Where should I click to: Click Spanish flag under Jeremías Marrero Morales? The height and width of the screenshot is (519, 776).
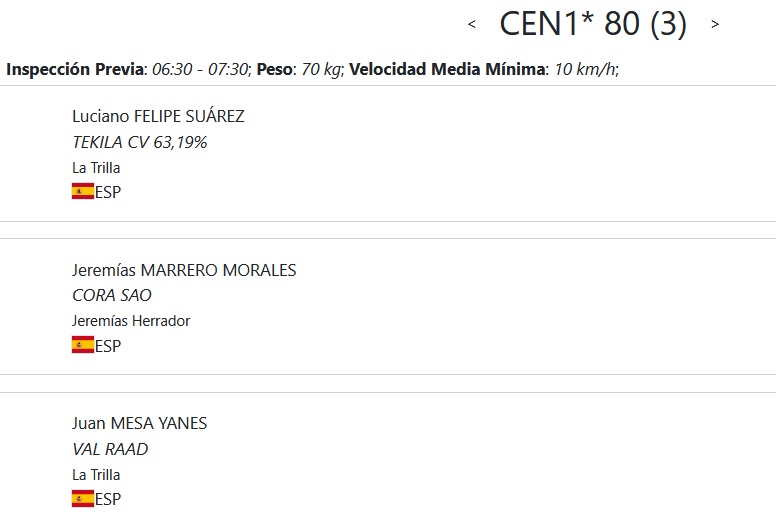coord(83,345)
